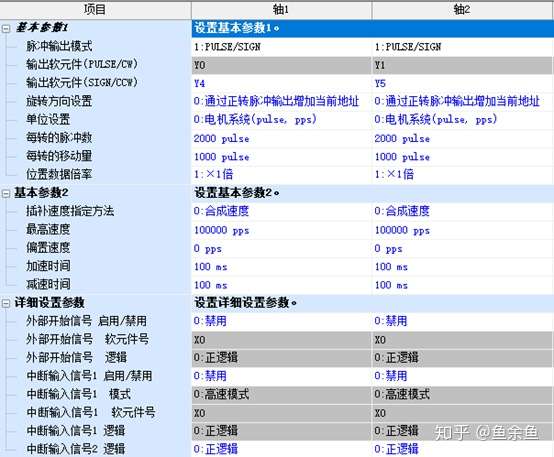This screenshot has width=554, height=457.
Task: Select the 偏置速度 row label
Action: point(48,248)
